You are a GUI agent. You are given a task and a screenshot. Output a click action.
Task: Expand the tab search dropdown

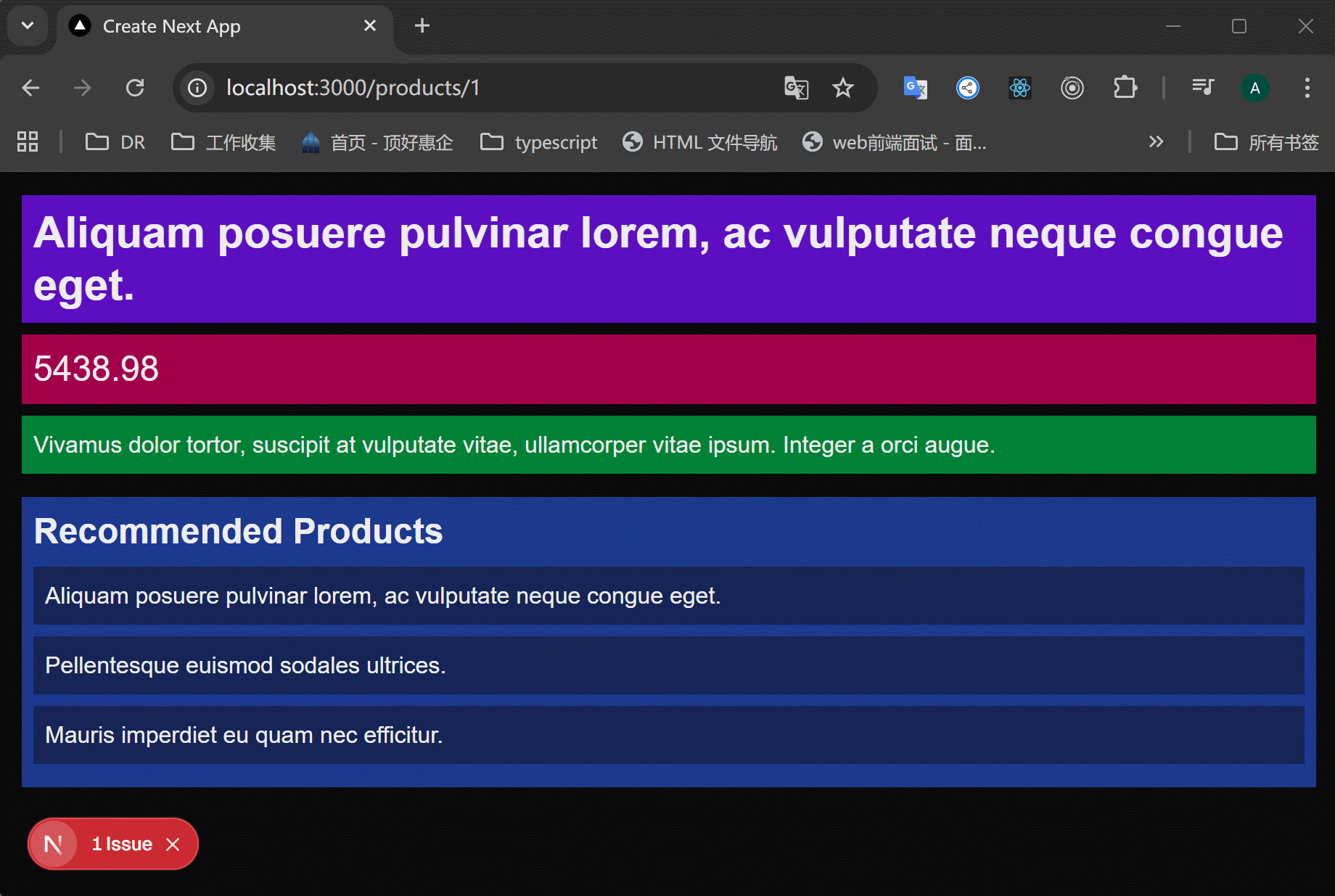[x=28, y=26]
